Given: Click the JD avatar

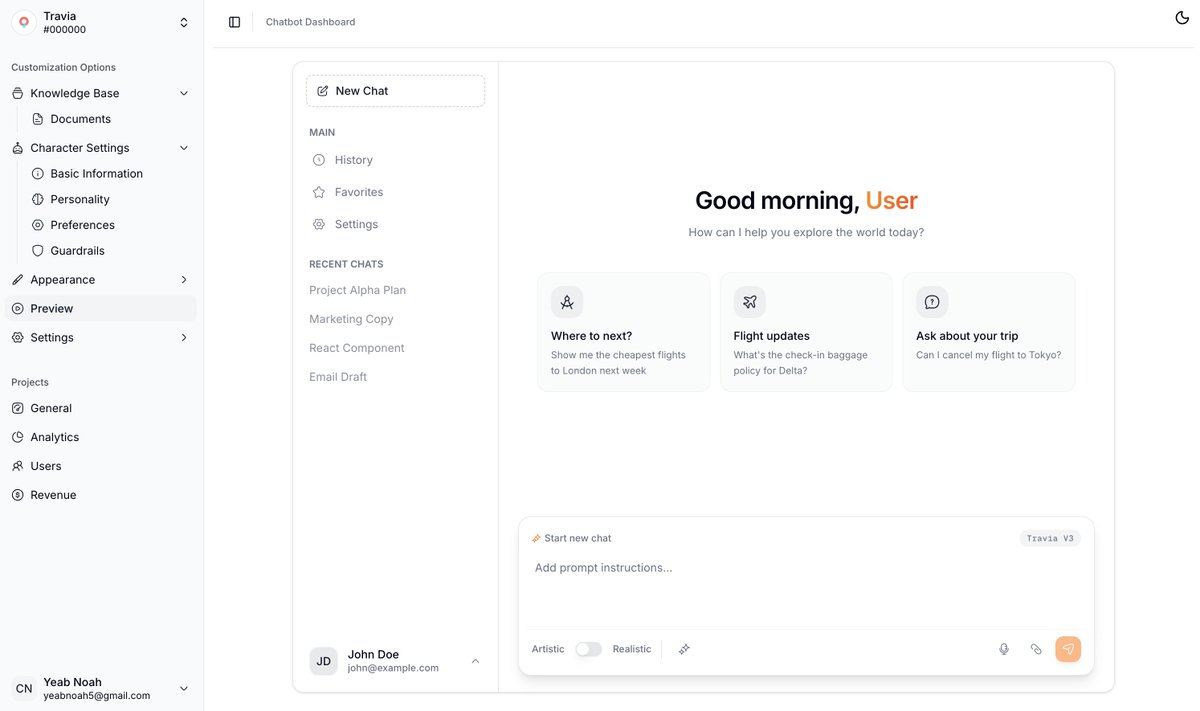Looking at the screenshot, I should [324, 661].
